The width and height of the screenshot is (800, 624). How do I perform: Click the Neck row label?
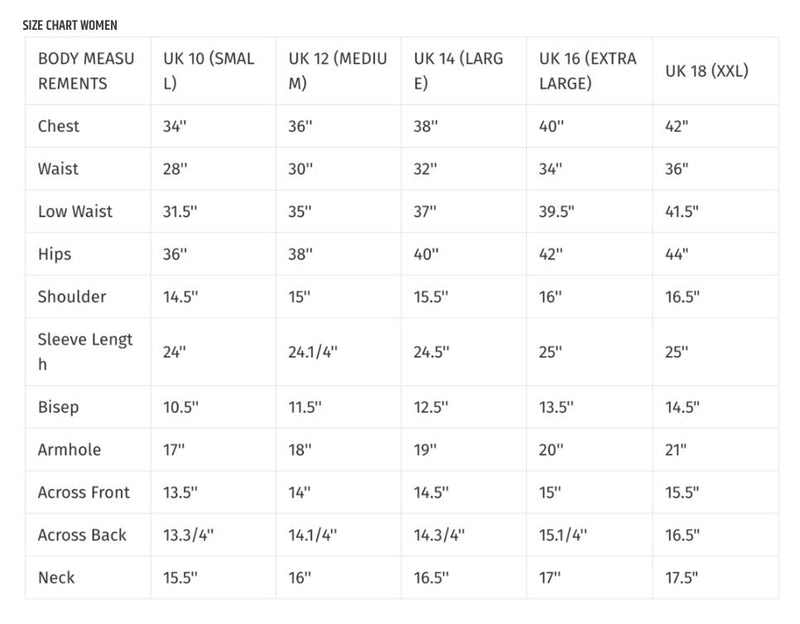tap(56, 578)
